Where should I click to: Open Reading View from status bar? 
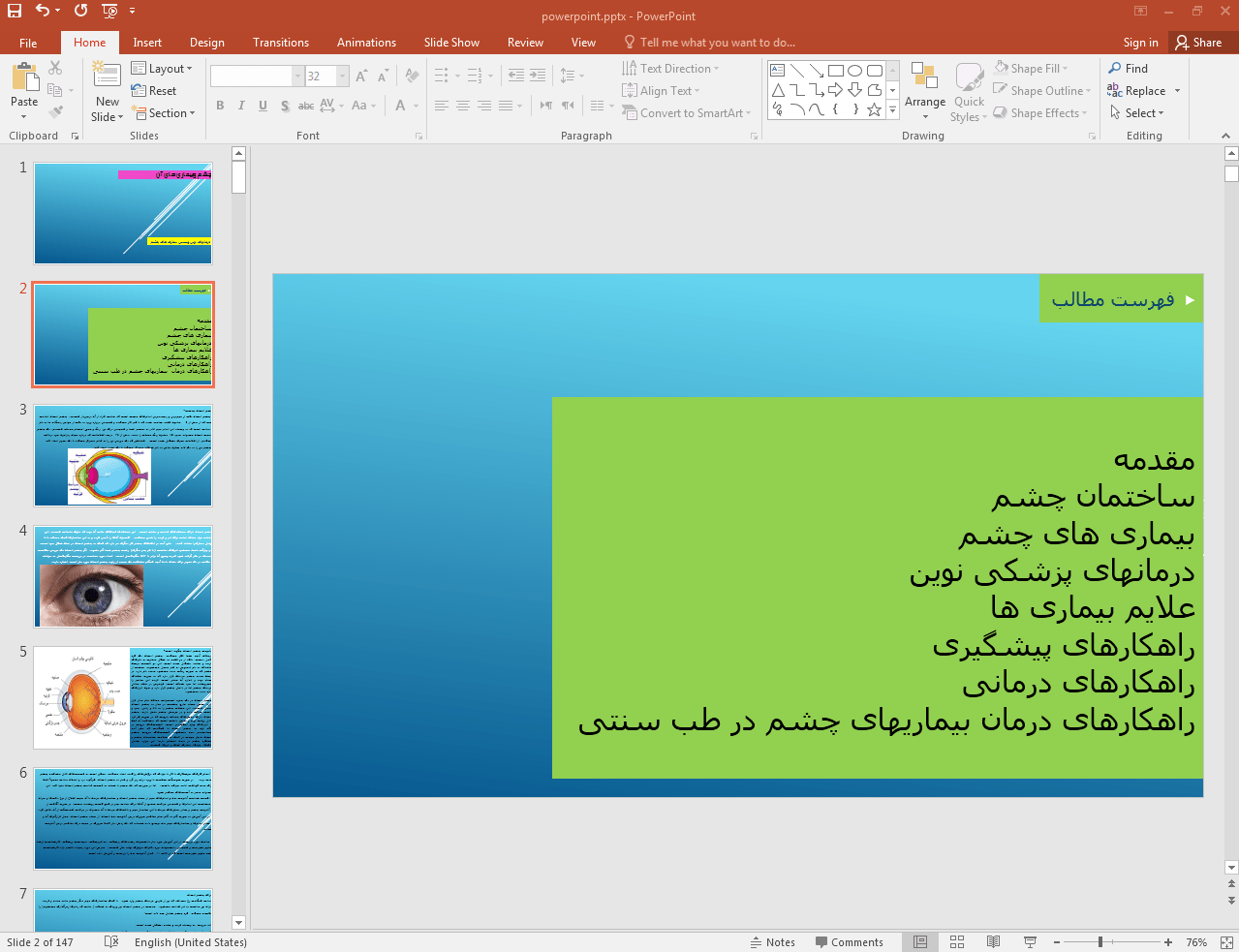coord(993,942)
